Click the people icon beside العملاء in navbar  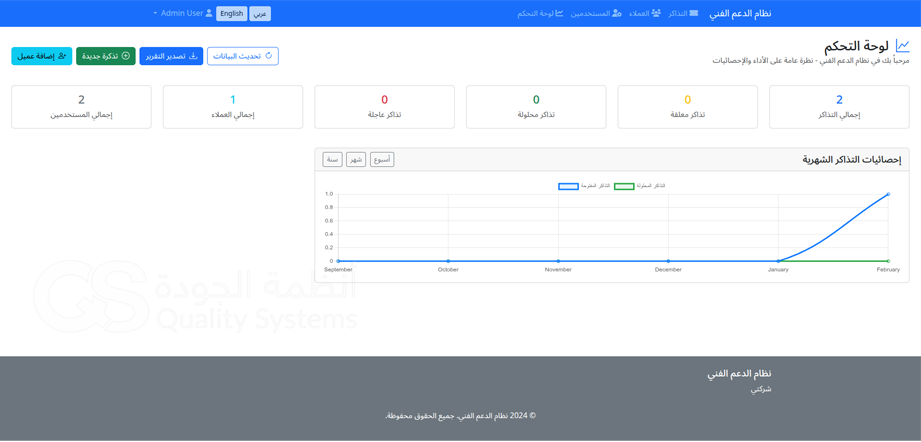pos(655,14)
